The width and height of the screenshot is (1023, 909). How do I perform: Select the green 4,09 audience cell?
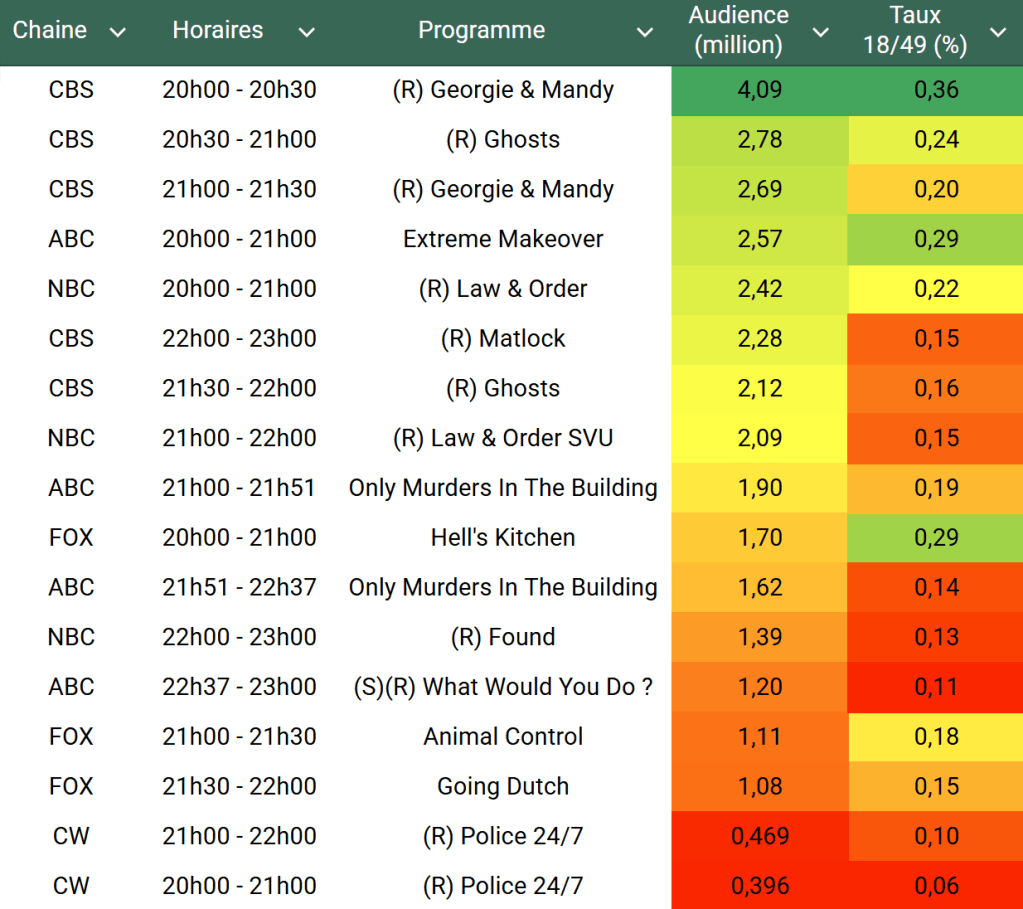(759, 90)
